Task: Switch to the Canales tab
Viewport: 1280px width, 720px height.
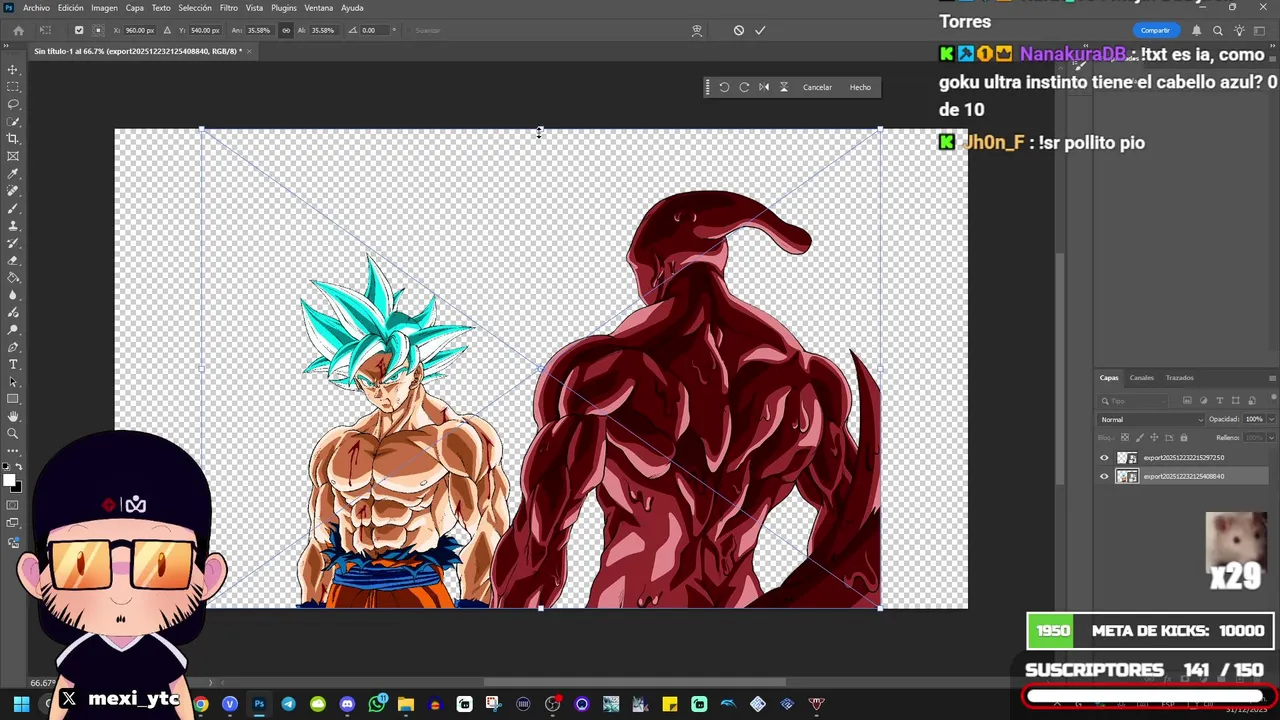Action: [x=1142, y=378]
